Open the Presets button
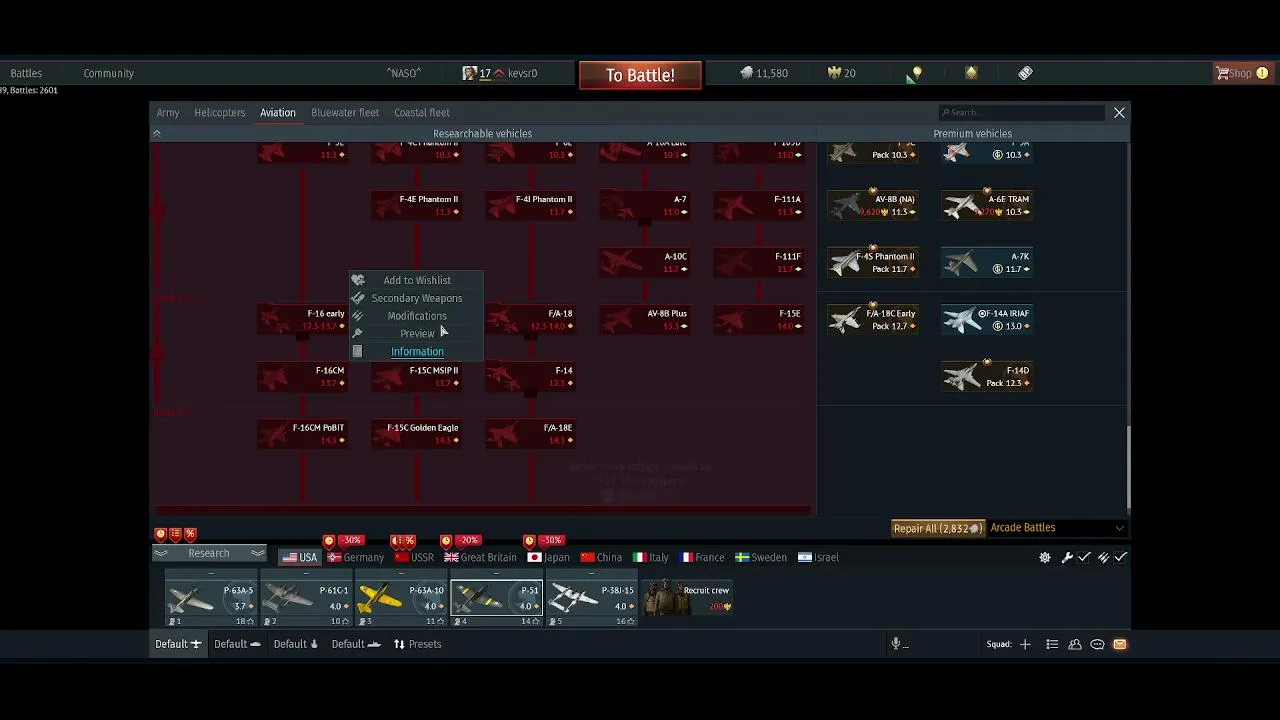 (x=417, y=644)
